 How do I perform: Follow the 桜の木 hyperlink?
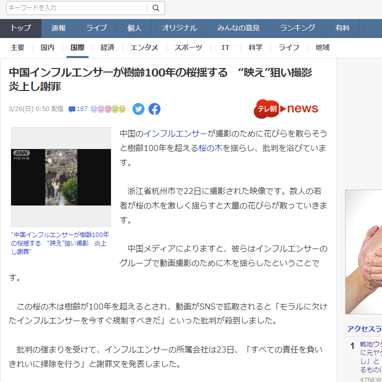(210, 148)
